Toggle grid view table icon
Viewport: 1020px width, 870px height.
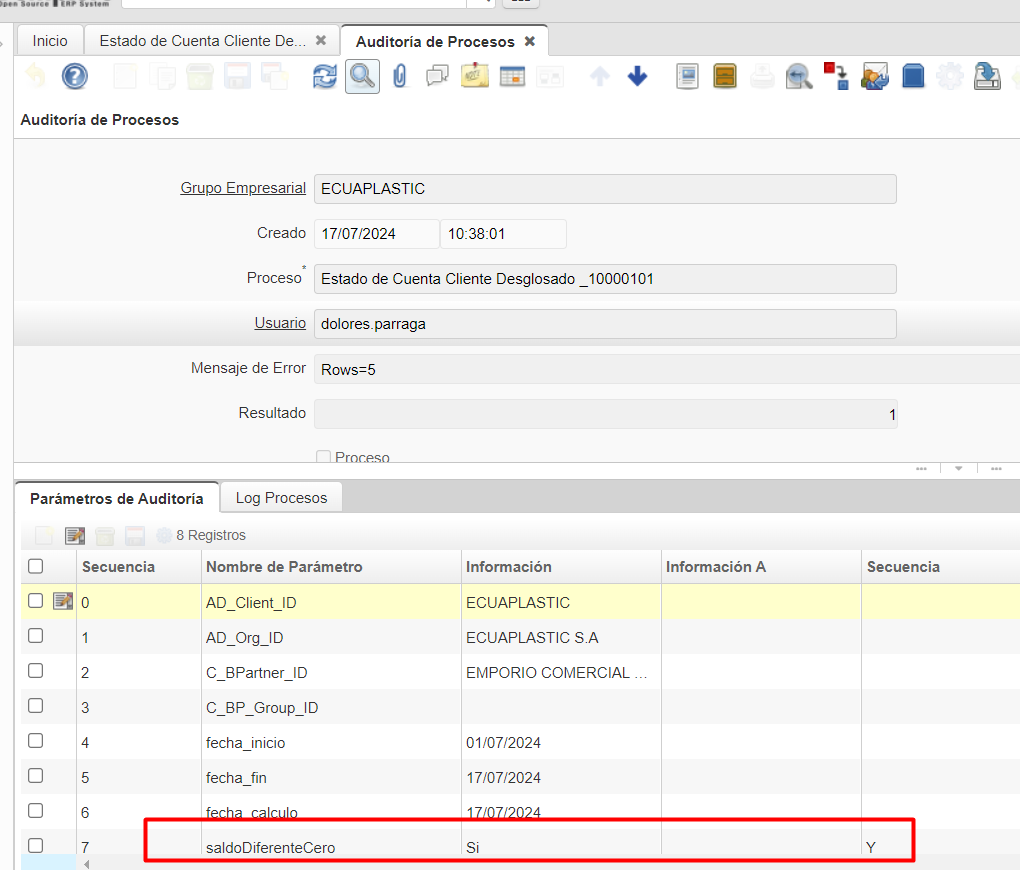point(512,76)
